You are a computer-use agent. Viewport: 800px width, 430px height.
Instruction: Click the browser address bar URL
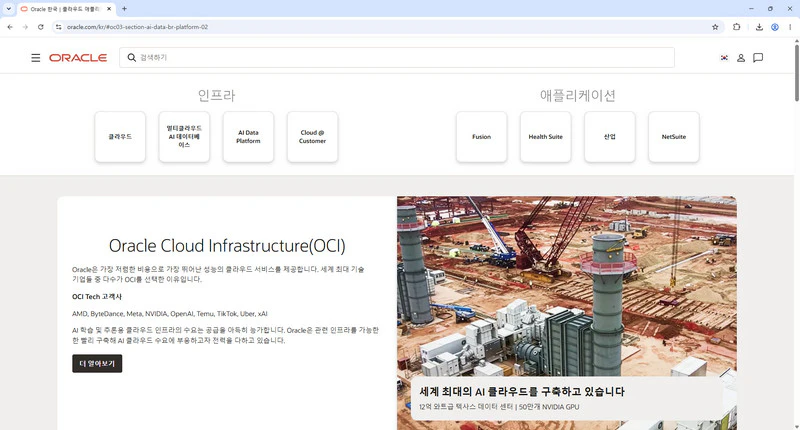[137, 27]
